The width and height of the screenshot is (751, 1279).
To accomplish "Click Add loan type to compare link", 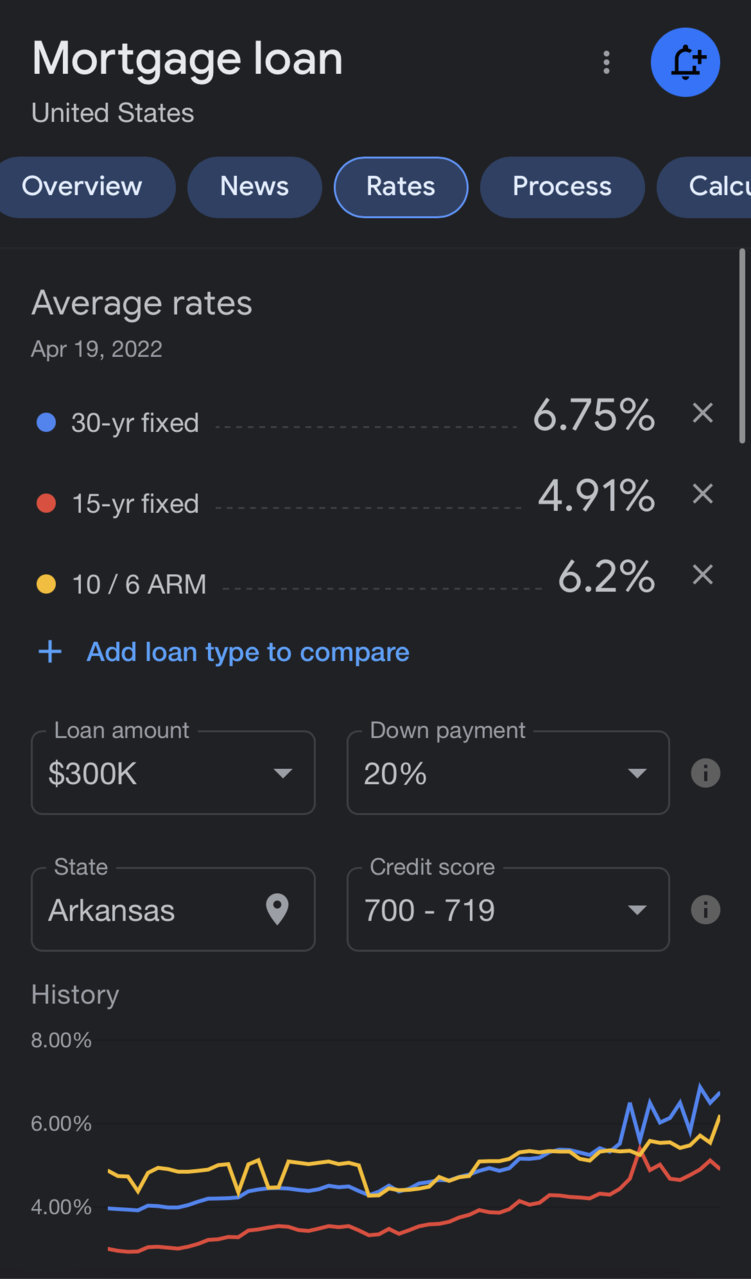I will click(248, 652).
